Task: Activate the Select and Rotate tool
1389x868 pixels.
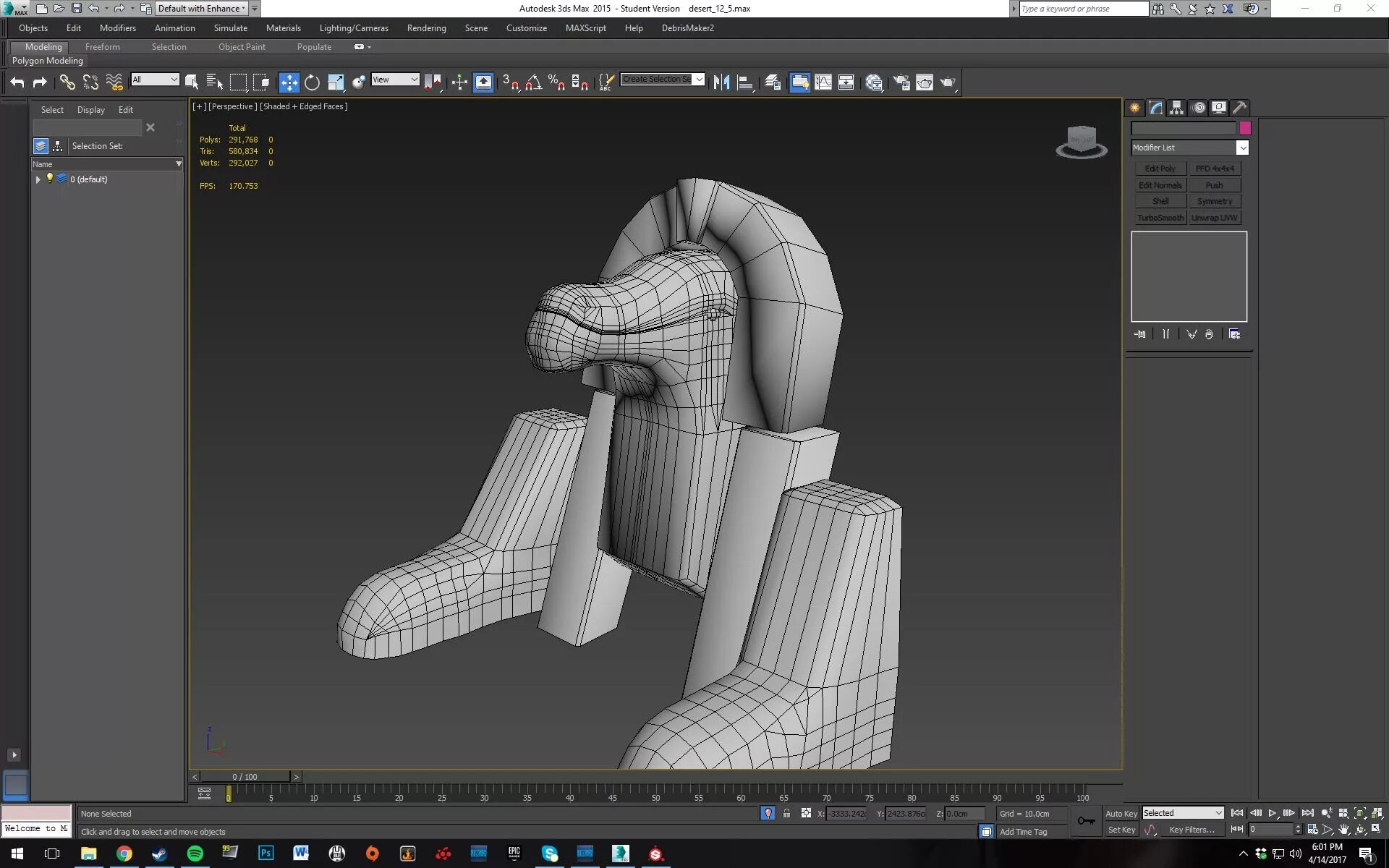Action: (x=312, y=82)
